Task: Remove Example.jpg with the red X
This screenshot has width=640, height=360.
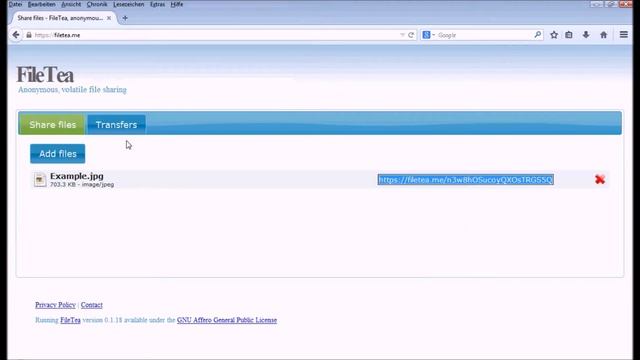Action: (600, 179)
